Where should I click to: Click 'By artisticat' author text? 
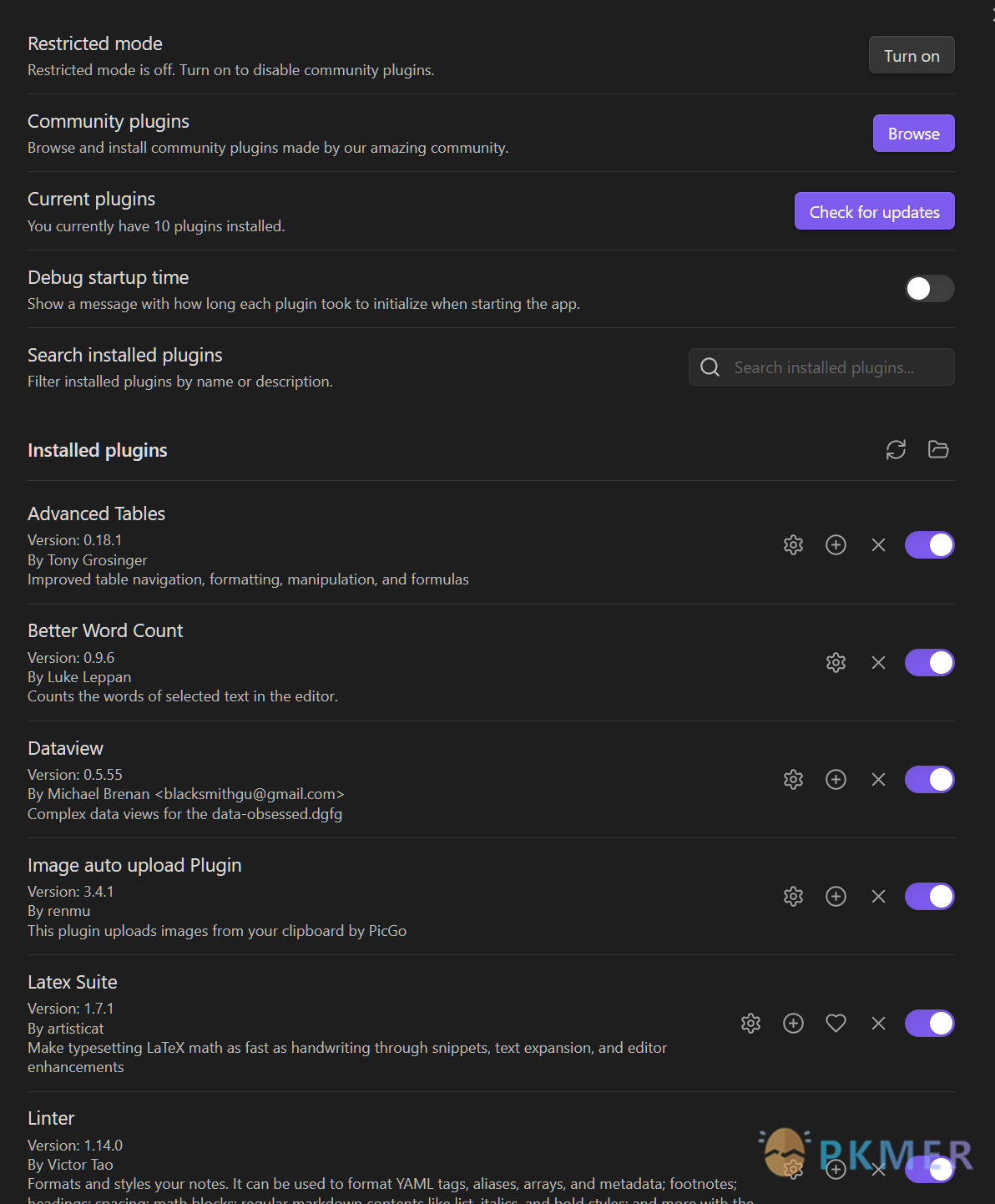(x=66, y=1029)
